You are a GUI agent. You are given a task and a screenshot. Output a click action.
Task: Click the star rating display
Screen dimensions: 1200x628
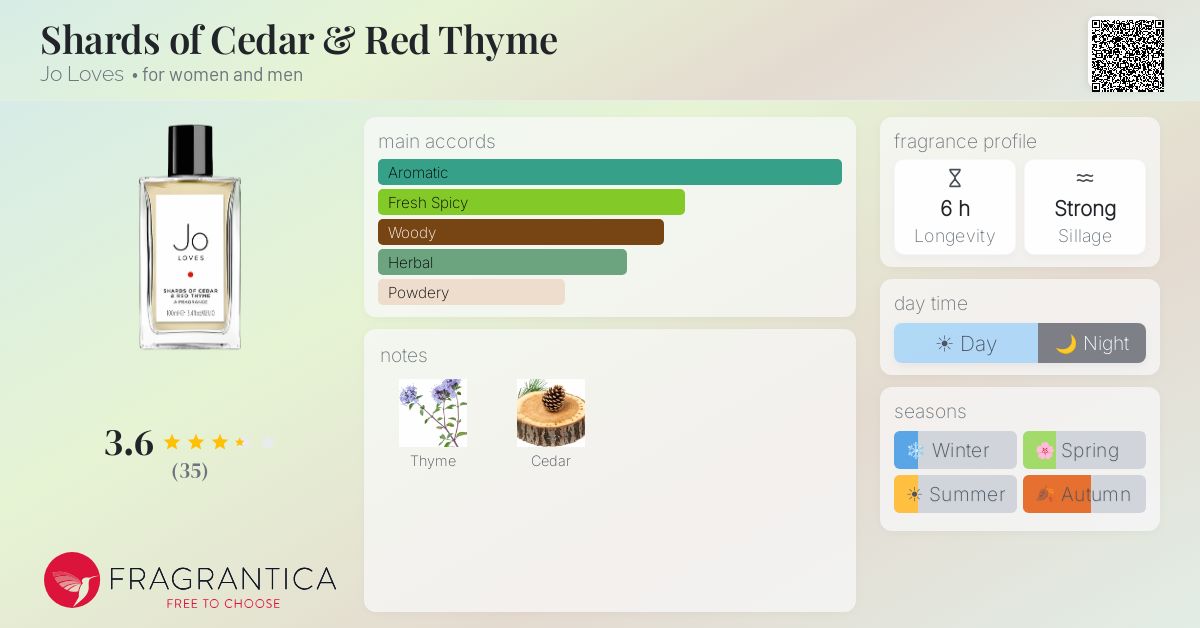click(218, 442)
